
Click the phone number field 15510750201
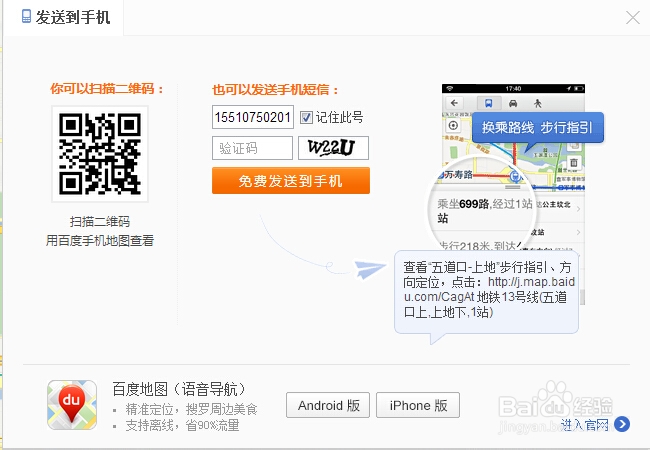(252, 117)
